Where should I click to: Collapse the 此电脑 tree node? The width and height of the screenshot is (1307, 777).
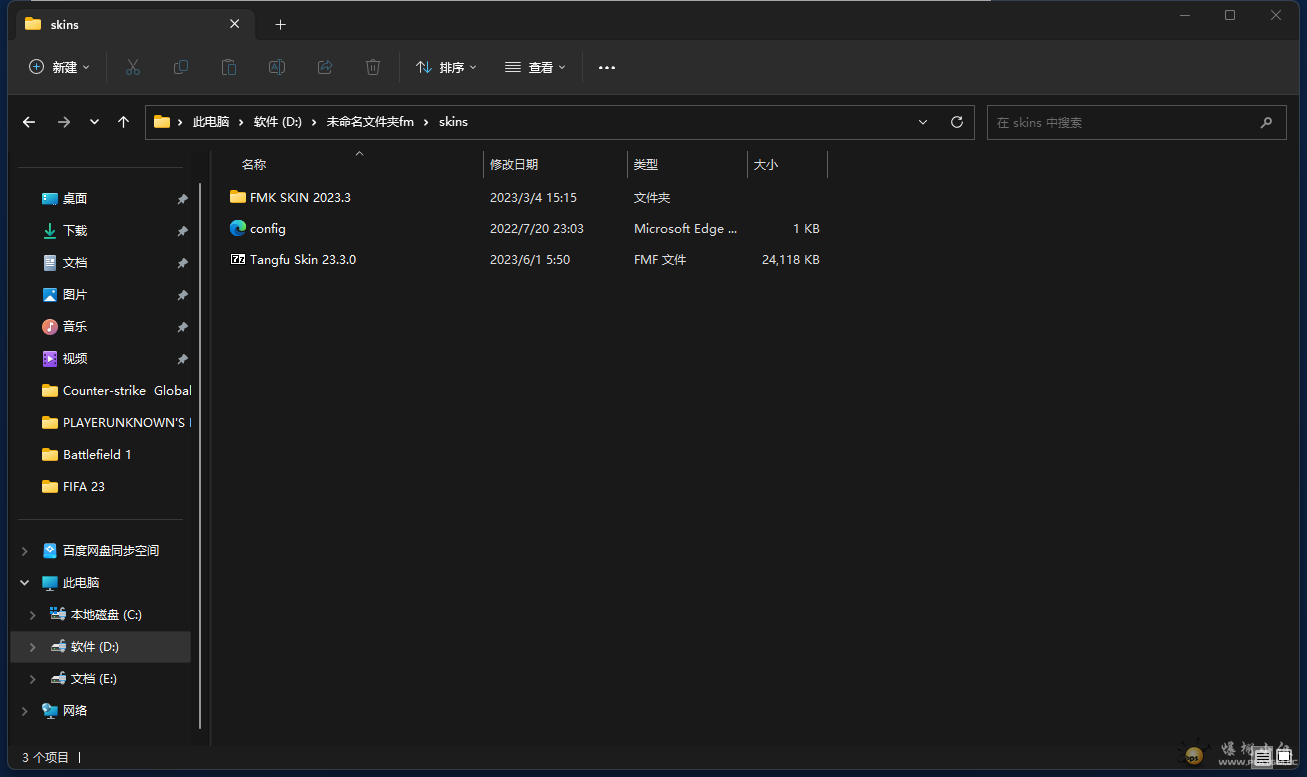pos(25,583)
